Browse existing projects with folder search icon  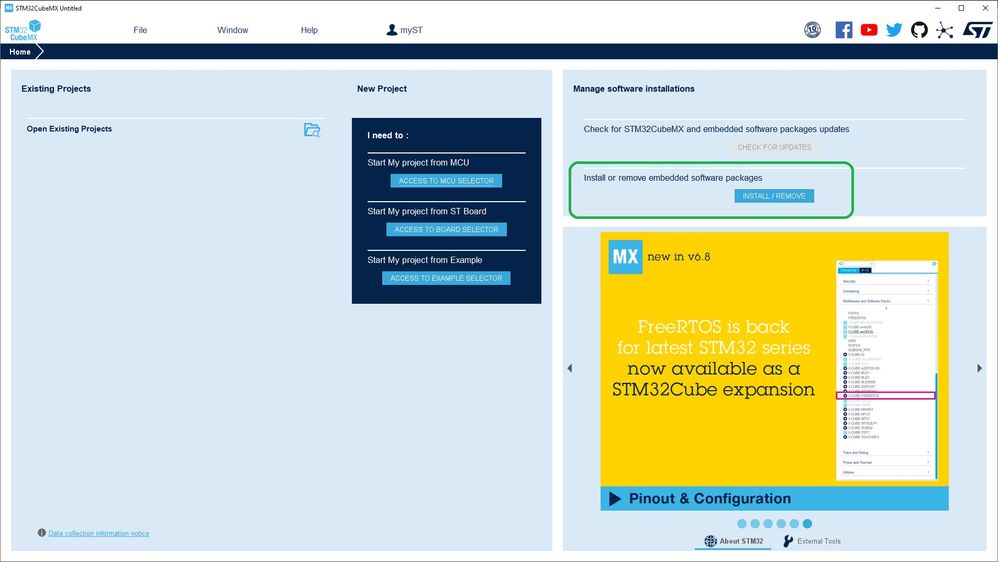tap(312, 130)
